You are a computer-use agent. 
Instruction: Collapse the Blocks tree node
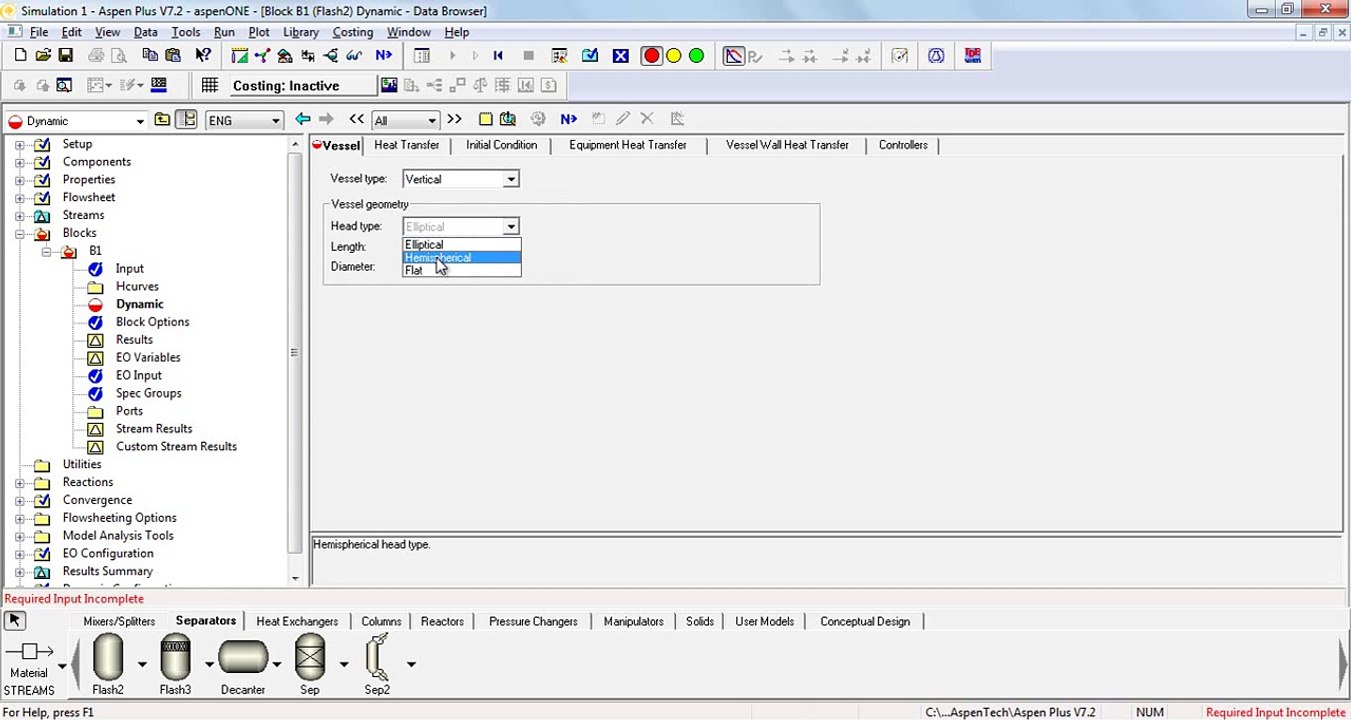(19, 233)
